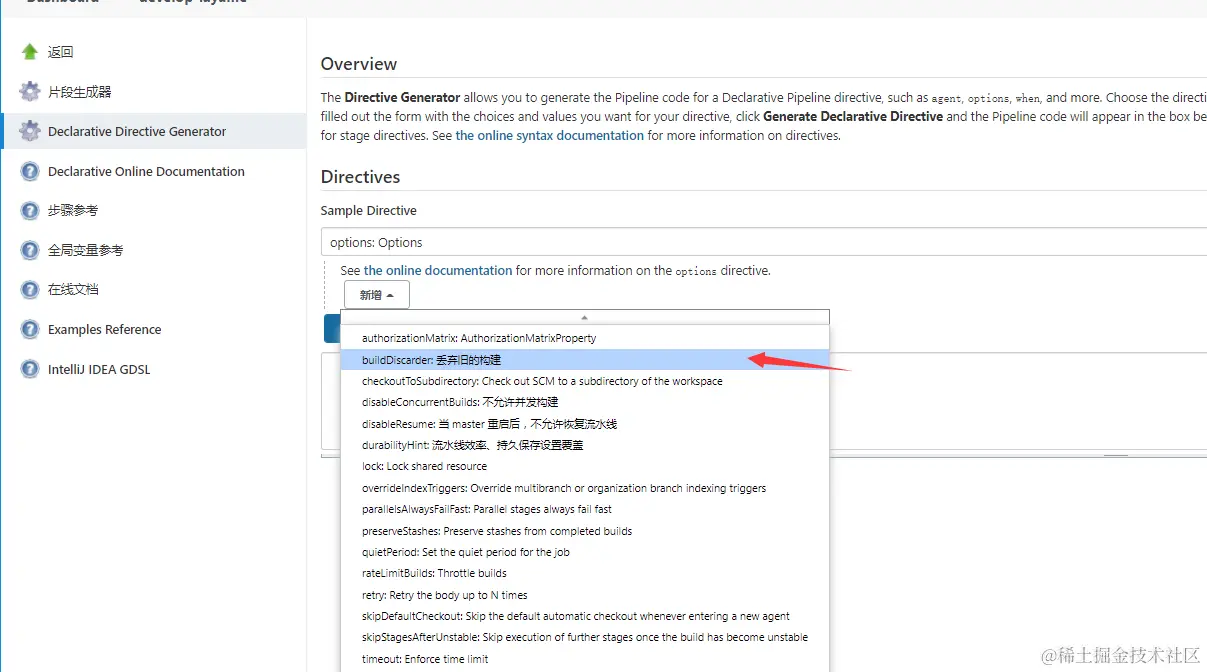Click the help icon beside Examples Reference
Viewport: 1207px width, 672px height.
point(30,329)
